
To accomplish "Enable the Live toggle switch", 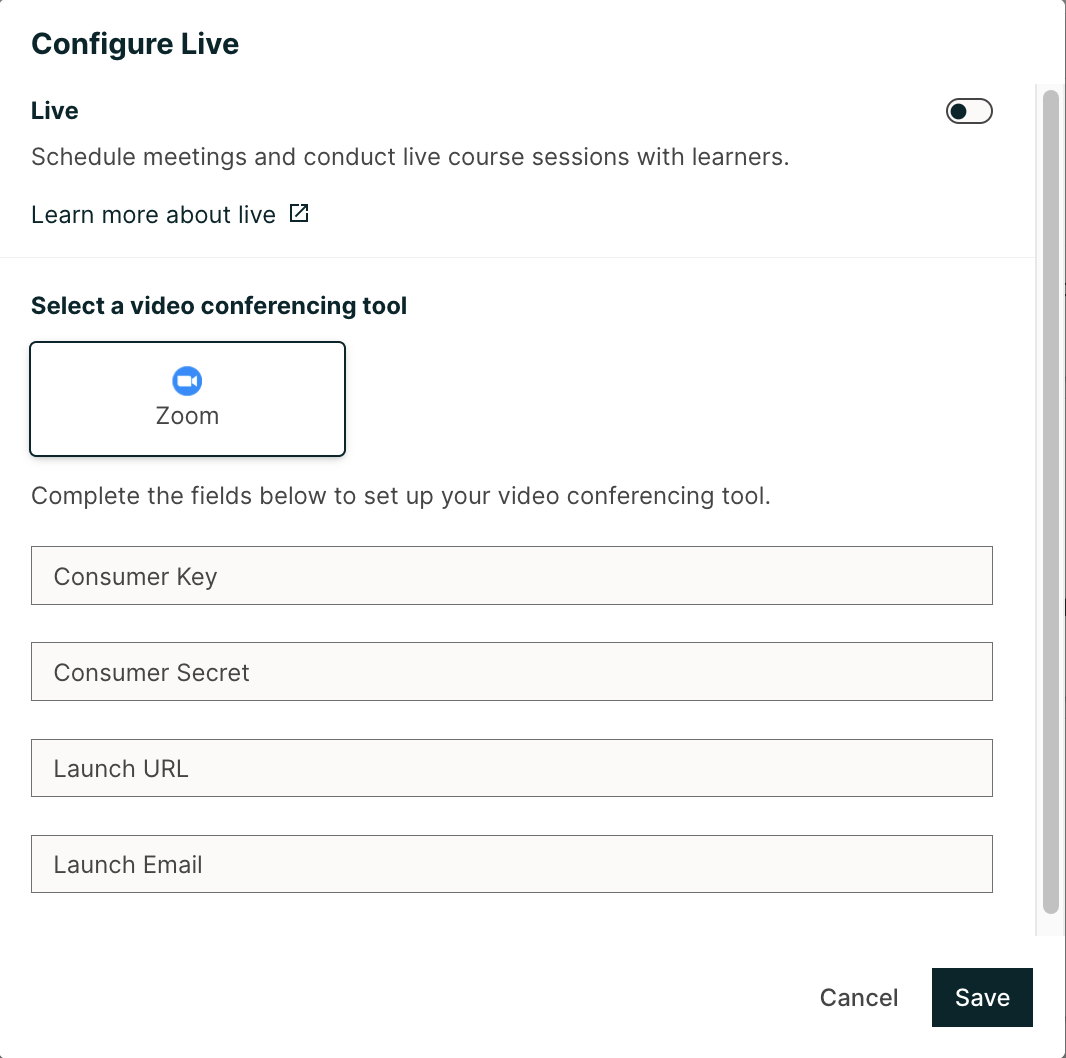I will pos(969,111).
